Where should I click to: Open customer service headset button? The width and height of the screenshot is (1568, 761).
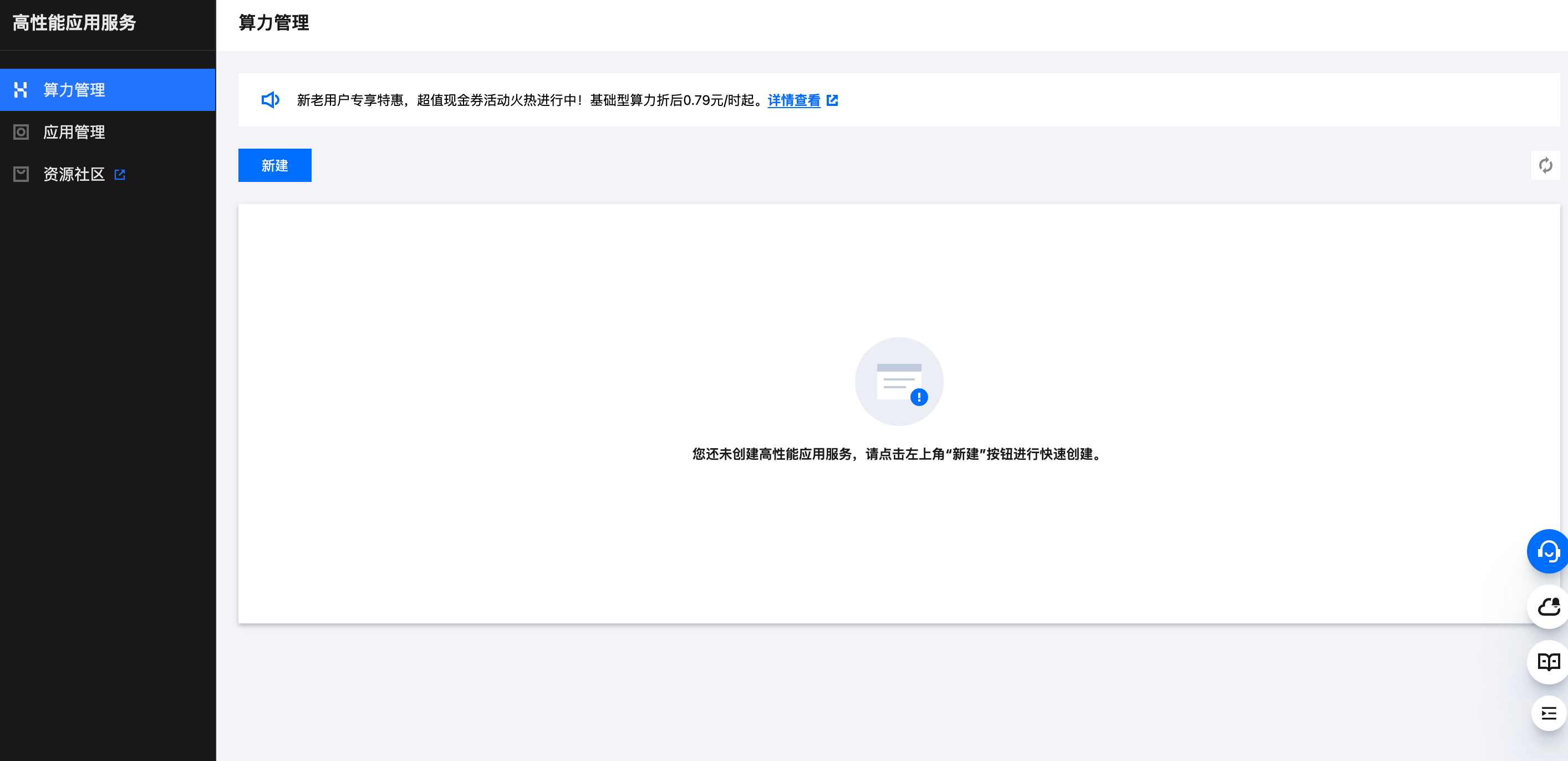pos(1548,551)
